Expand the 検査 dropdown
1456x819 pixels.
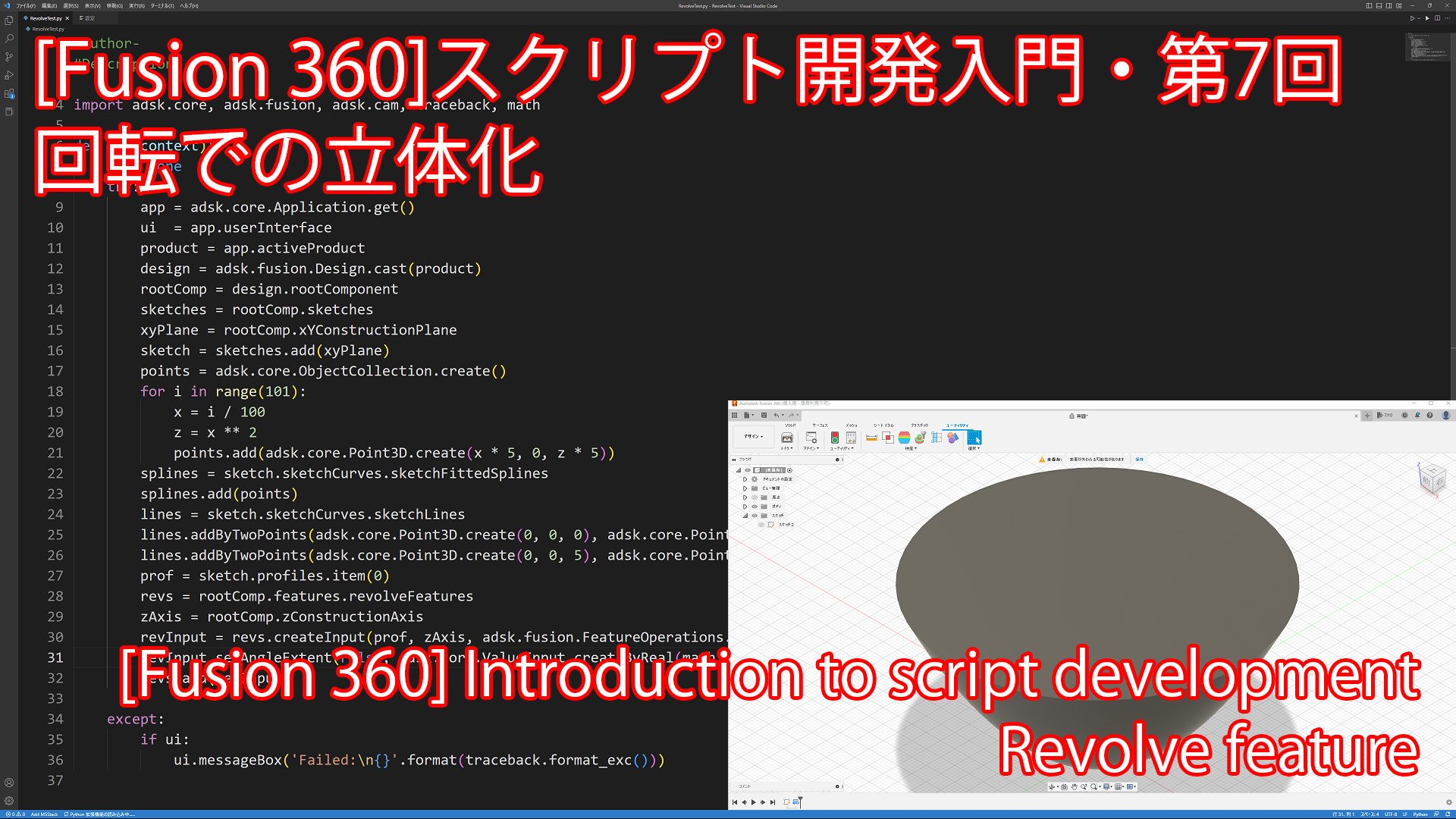tap(910, 448)
